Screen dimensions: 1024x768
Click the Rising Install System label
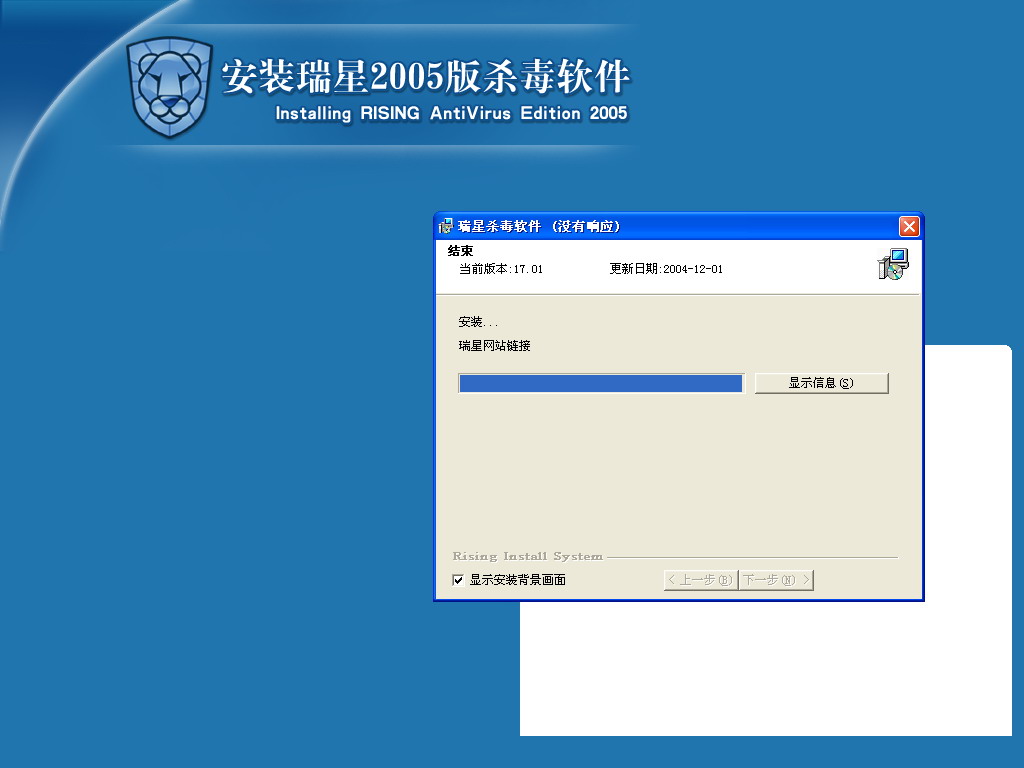pos(528,556)
